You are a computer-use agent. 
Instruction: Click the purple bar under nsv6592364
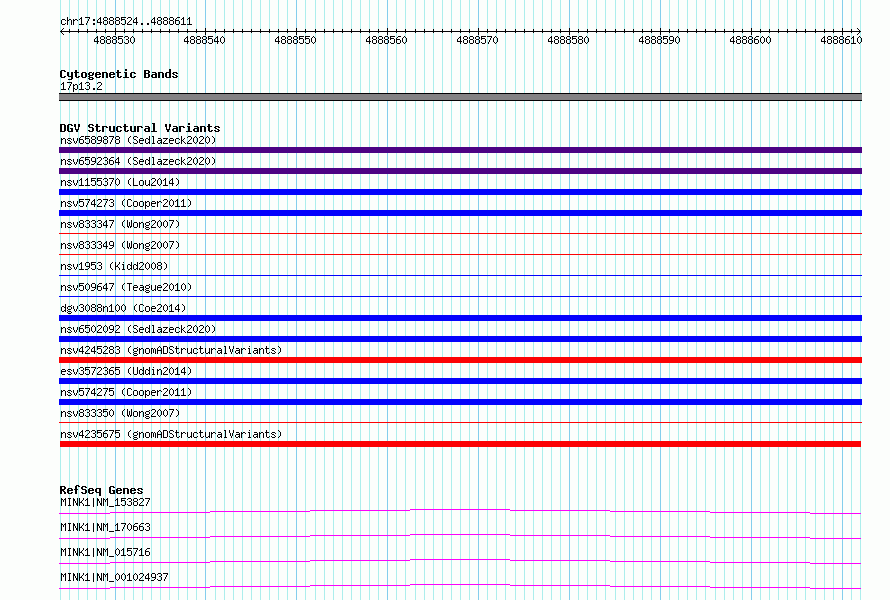460,171
